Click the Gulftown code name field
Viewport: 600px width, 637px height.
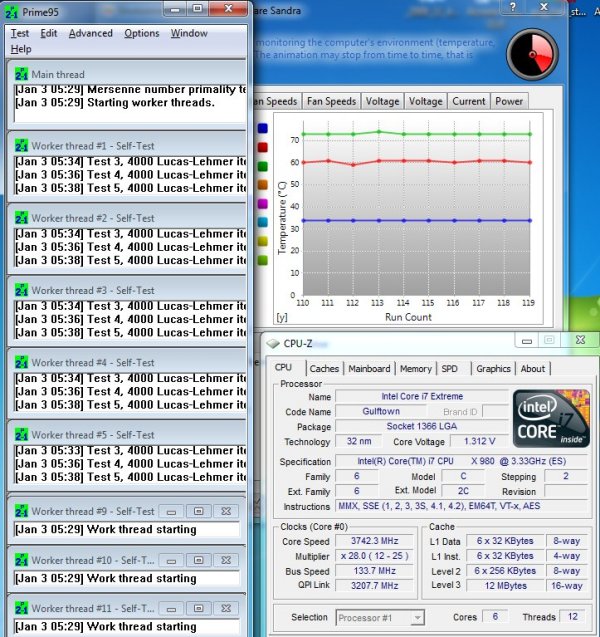[381, 411]
